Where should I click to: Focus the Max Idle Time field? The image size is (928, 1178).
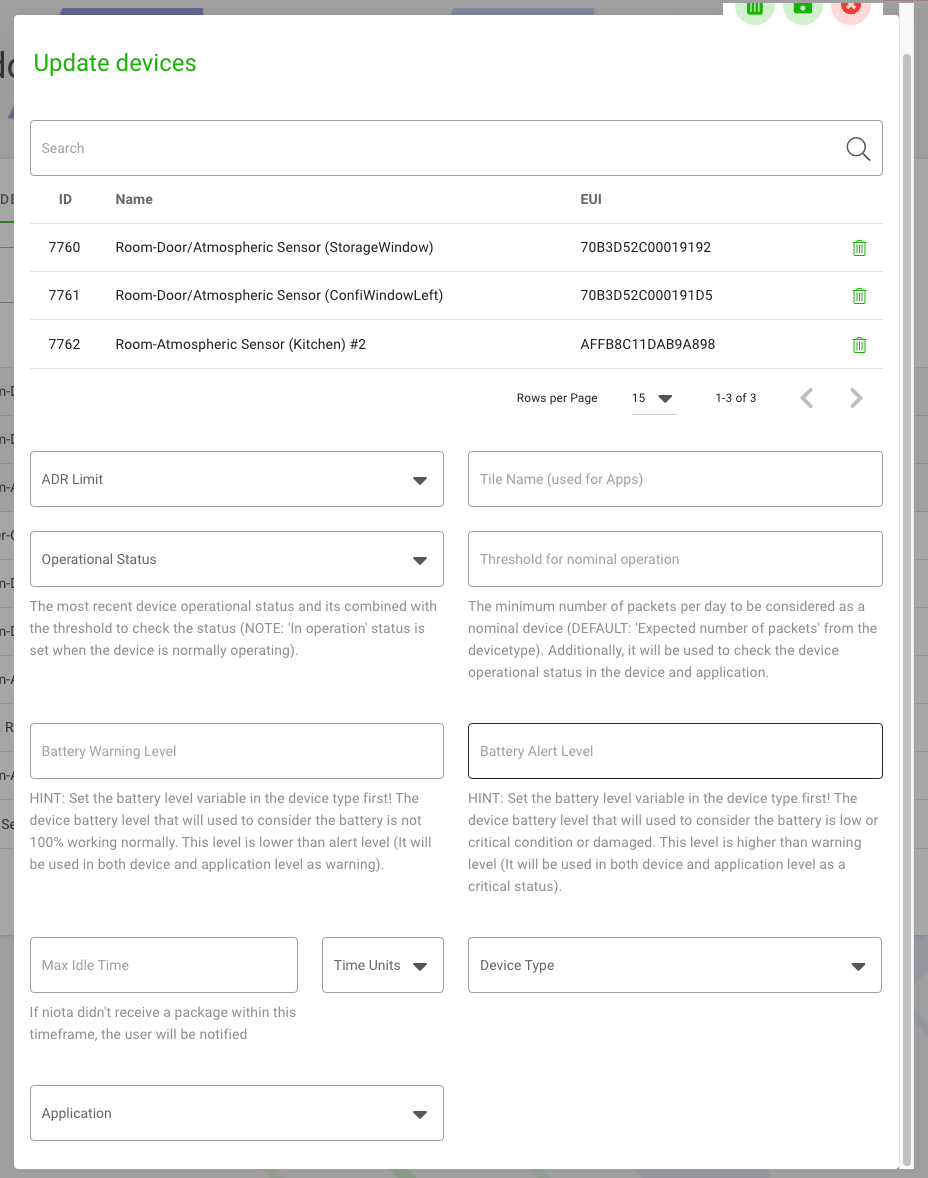[x=163, y=965]
